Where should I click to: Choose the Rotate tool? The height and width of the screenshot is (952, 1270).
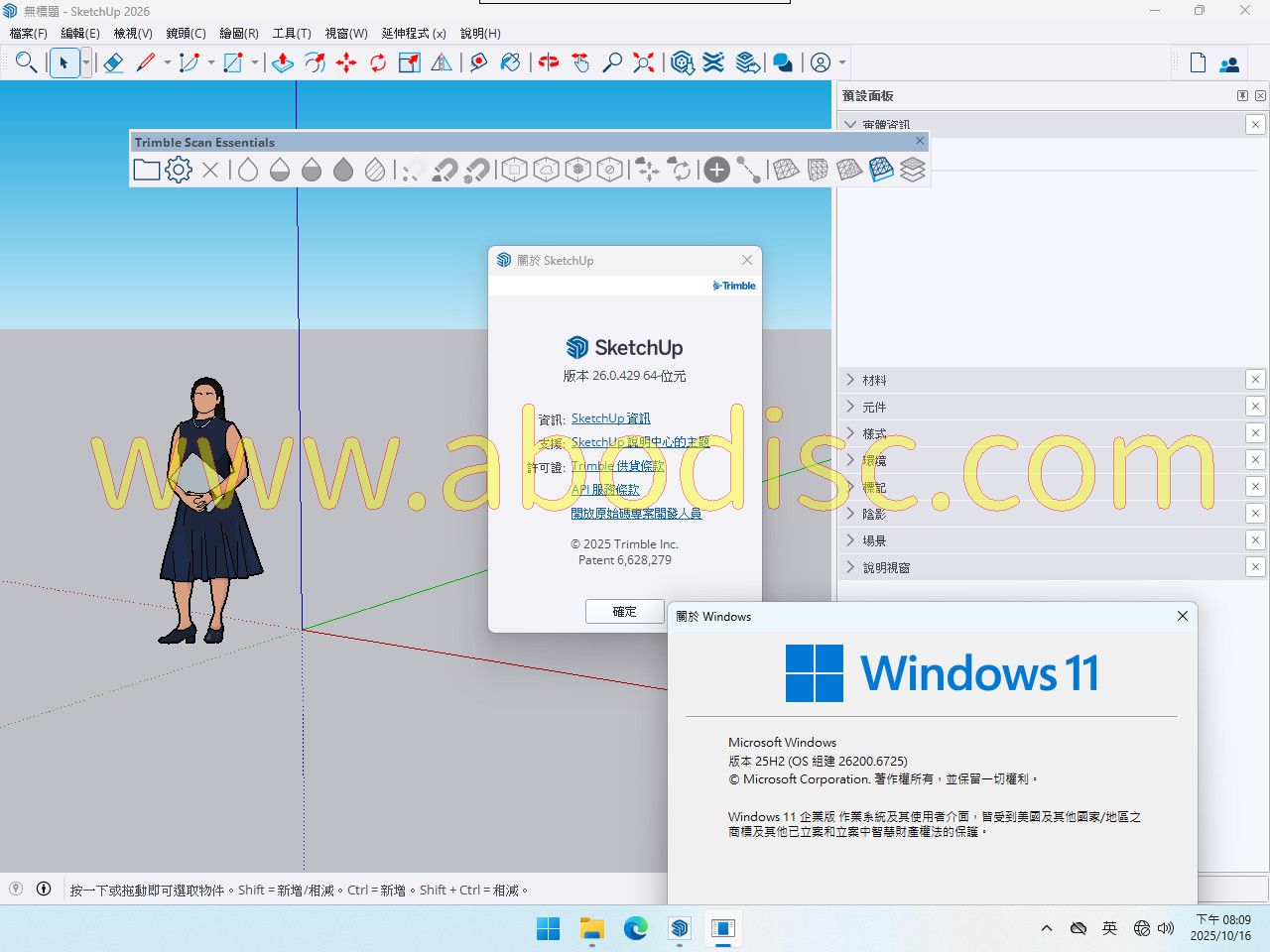point(378,63)
